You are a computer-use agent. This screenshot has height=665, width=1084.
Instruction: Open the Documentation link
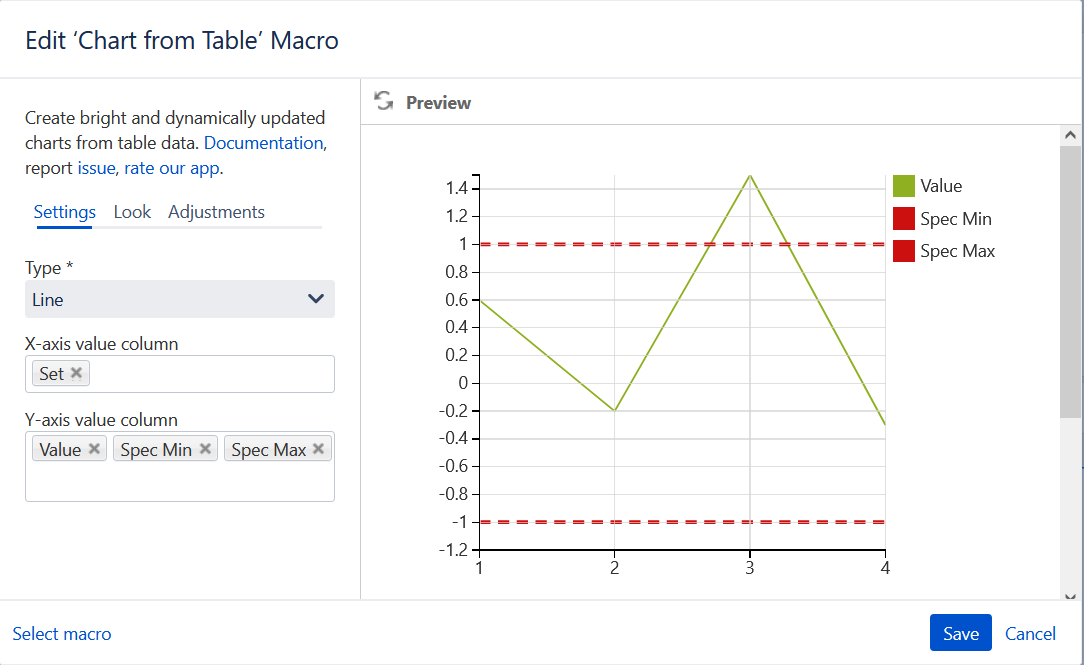pyautogui.click(x=263, y=143)
